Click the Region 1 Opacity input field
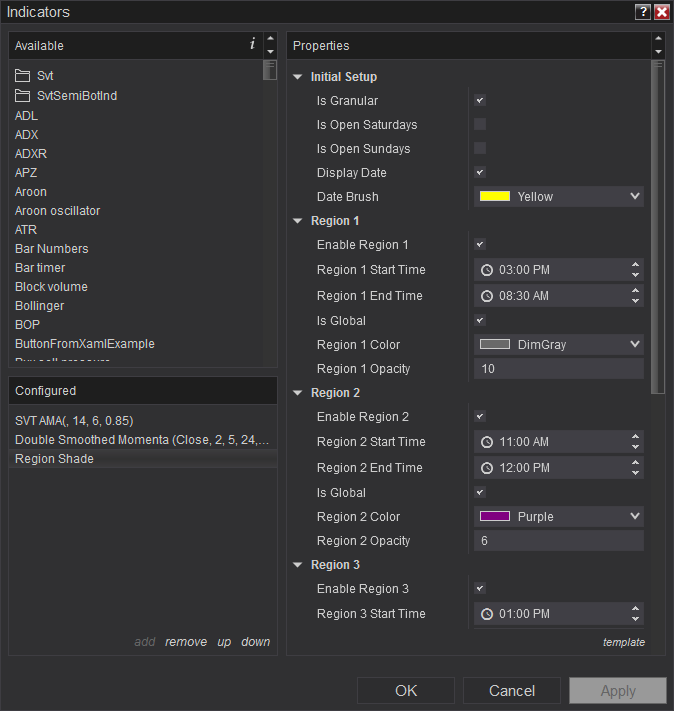 (558, 369)
